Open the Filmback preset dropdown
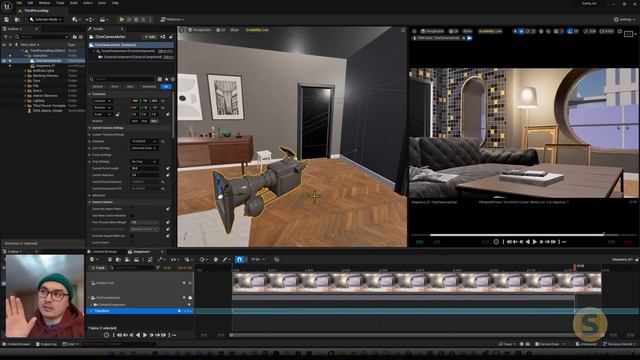This screenshot has width=640, height=360. pos(144,141)
